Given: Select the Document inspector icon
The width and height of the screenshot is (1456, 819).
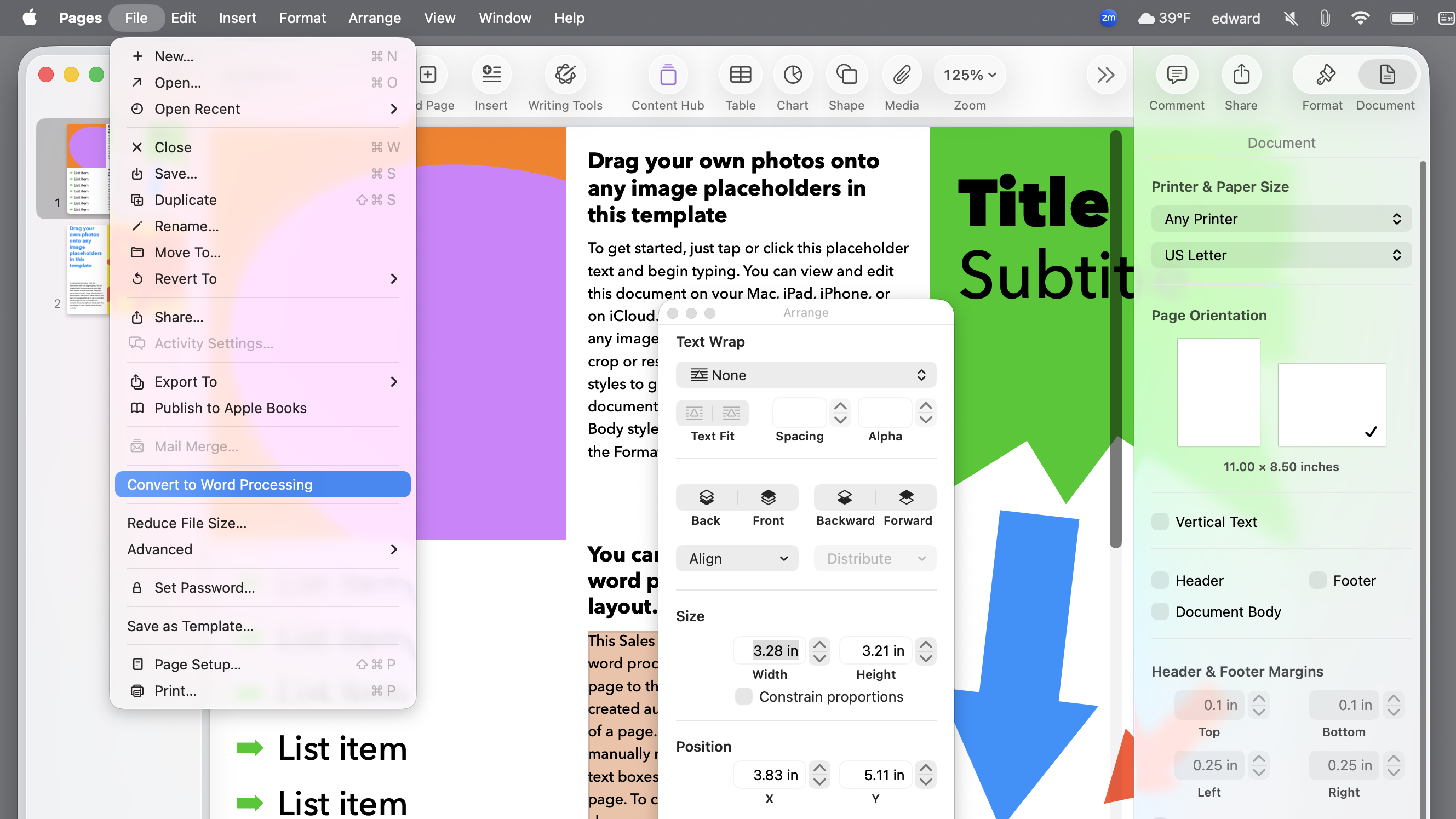Looking at the screenshot, I should (x=1387, y=75).
